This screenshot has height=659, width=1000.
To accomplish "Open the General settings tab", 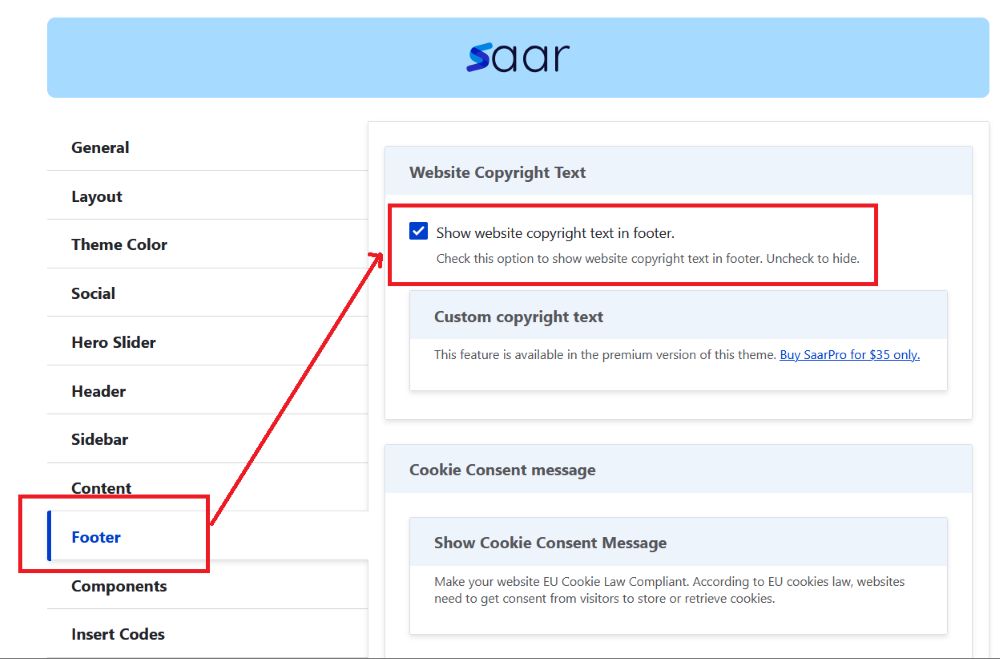I will coord(100,147).
